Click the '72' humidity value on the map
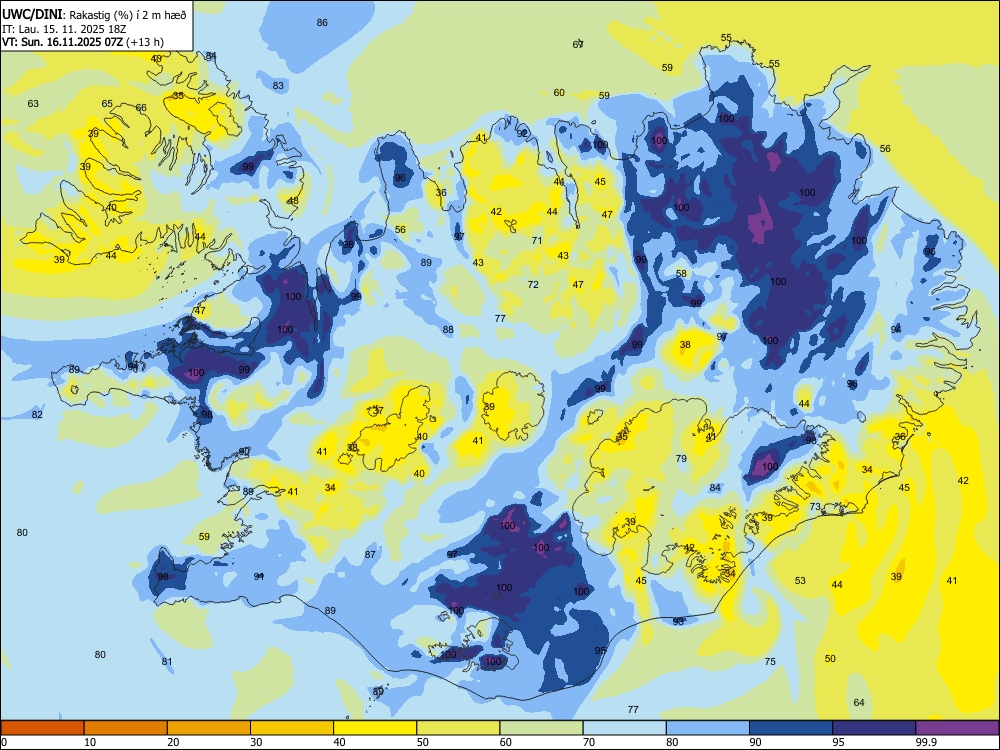1000x750 pixels. coord(533,284)
